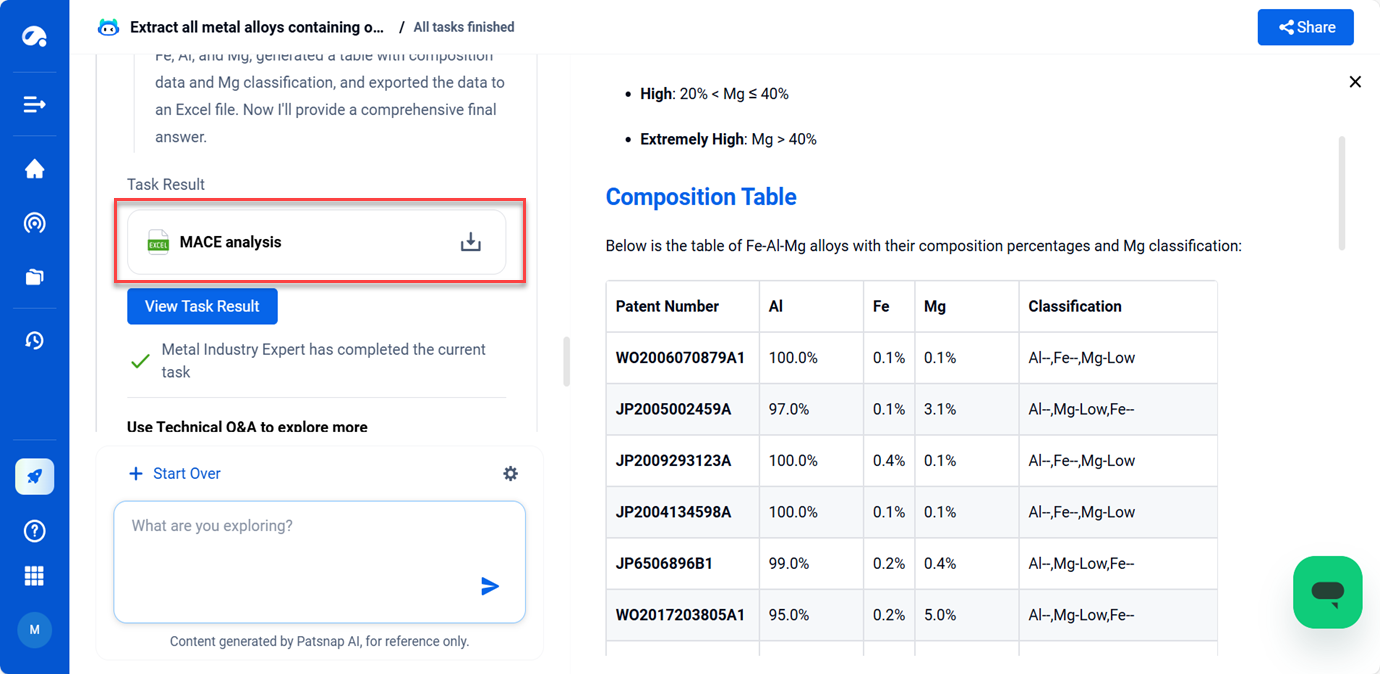Click the View Task Result button

pyautogui.click(x=202, y=306)
